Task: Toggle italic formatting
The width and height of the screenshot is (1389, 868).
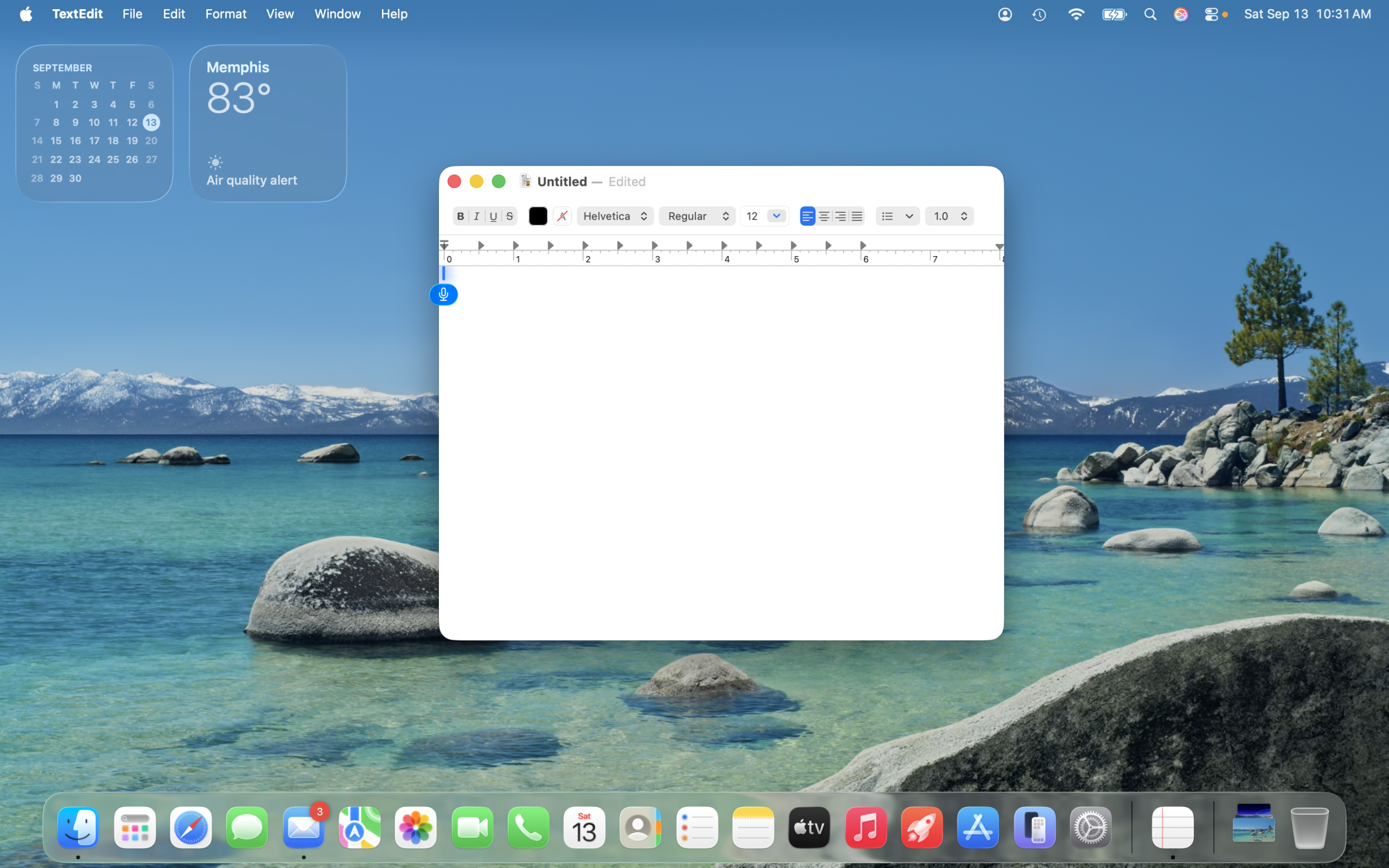Action: point(476,216)
